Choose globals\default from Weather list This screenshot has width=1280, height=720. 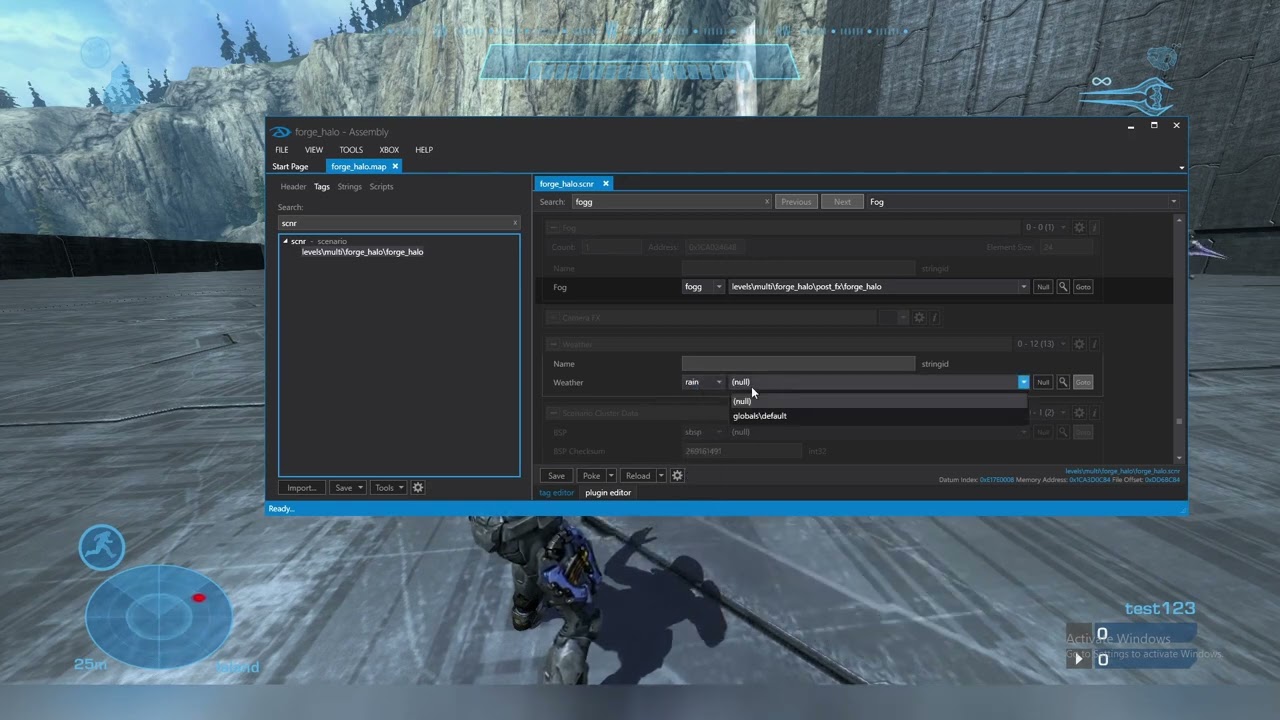tap(879, 416)
